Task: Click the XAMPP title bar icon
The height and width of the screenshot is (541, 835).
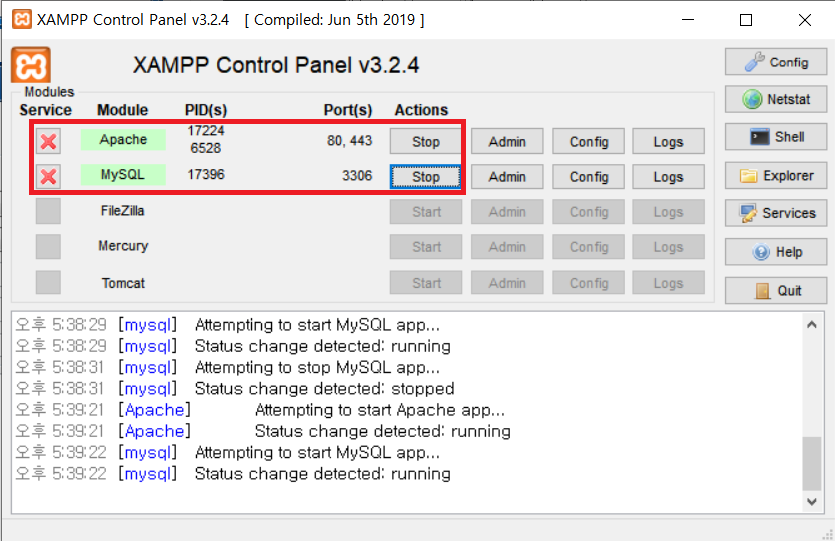Action: [22, 20]
